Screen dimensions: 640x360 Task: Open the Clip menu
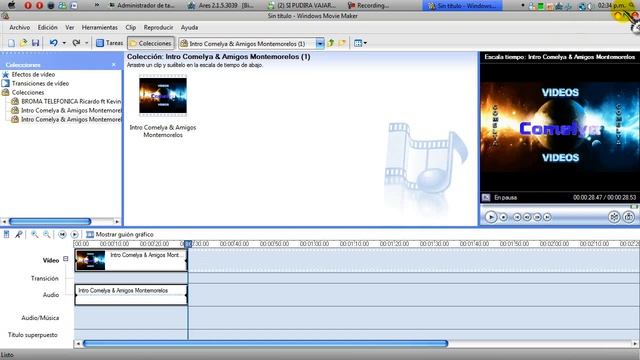click(x=131, y=27)
